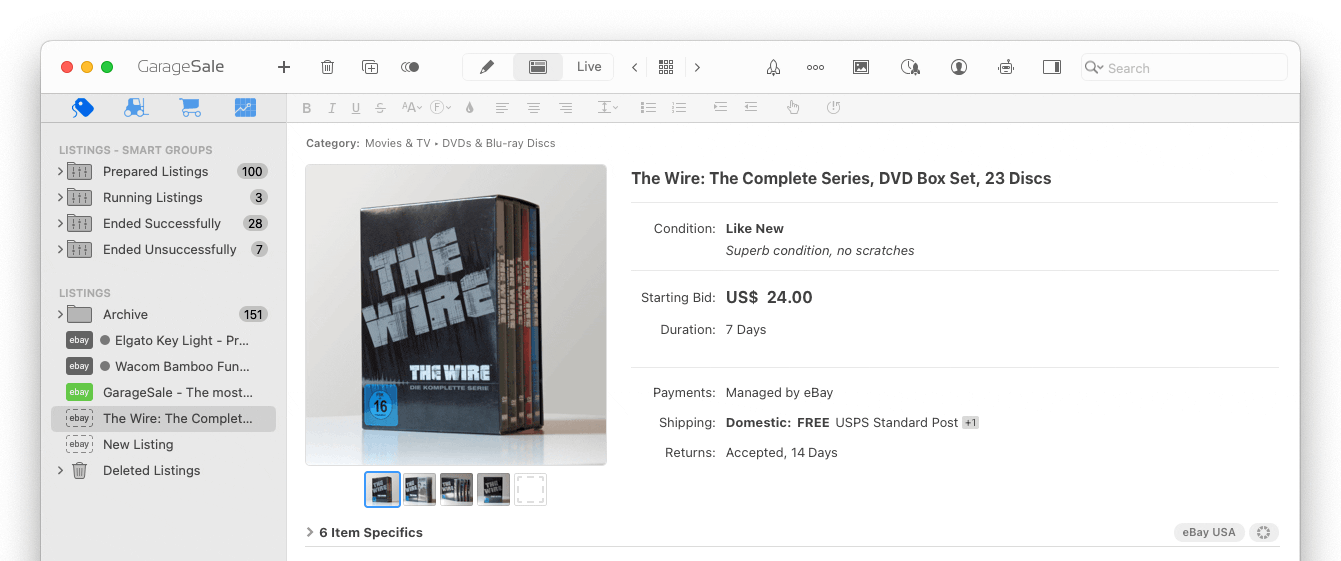This screenshot has width=1341, height=561.
Task: Align text right
Action: click(566, 107)
